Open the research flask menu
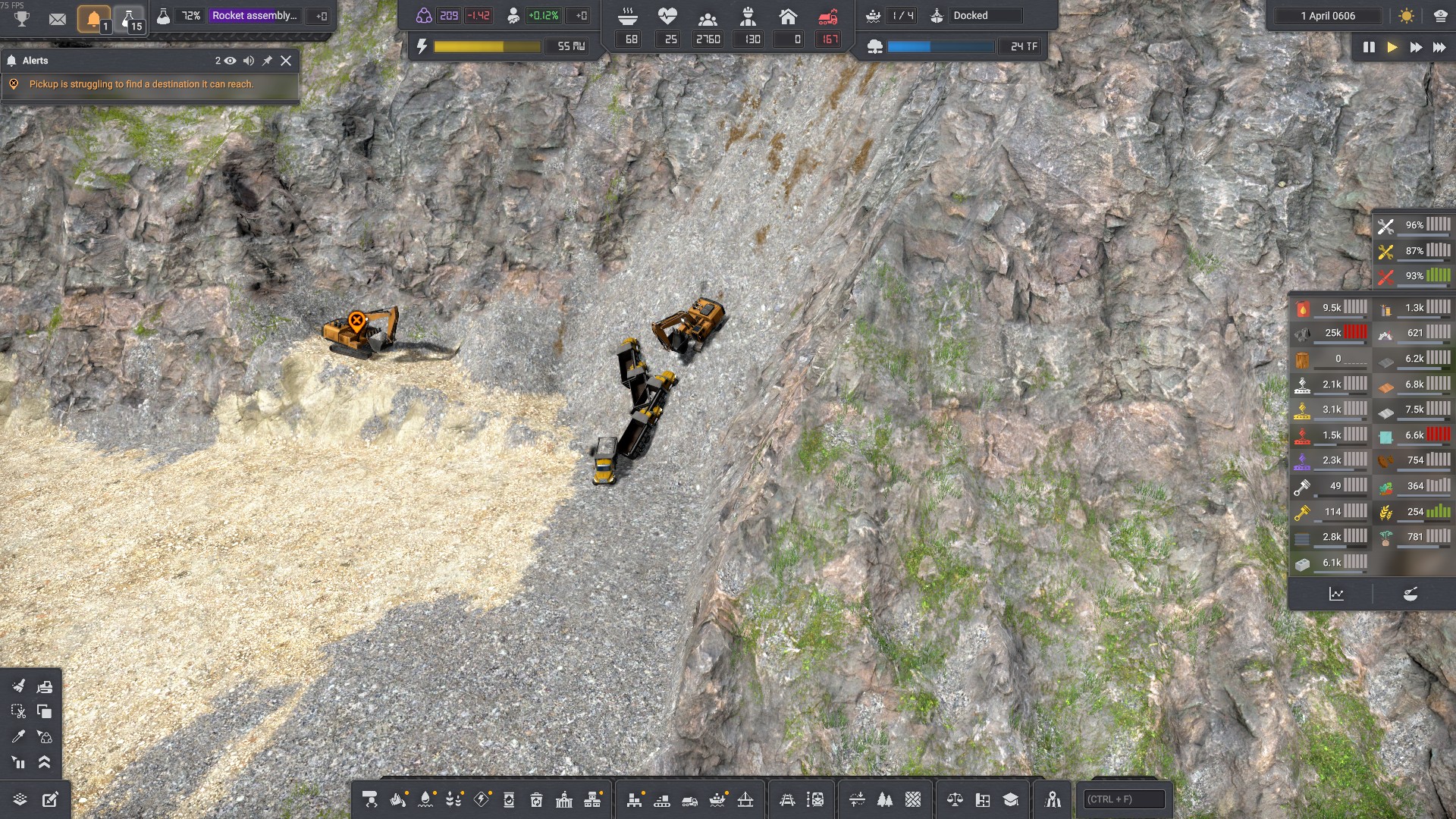1456x819 pixels. [x=130, y=18]
